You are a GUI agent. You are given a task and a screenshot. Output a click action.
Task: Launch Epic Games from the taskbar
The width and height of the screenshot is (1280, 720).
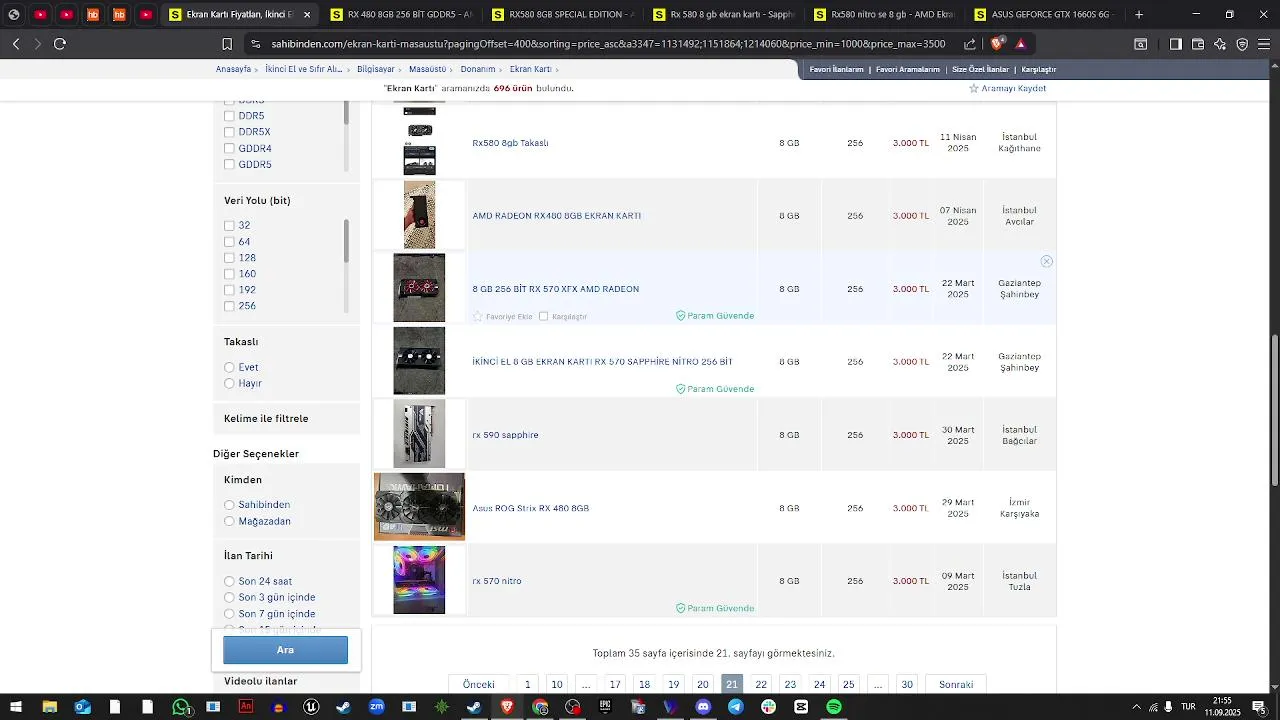(605, 707)
